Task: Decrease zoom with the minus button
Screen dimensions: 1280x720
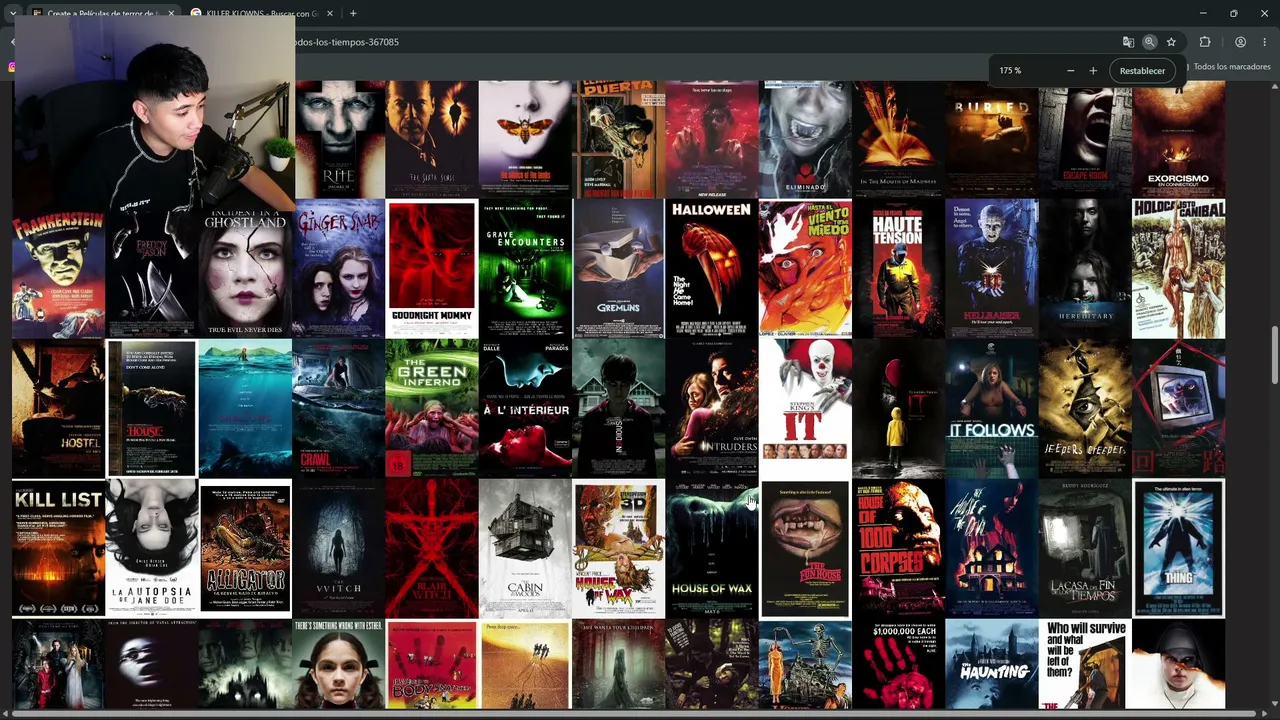Action: tap(1070, 71)
